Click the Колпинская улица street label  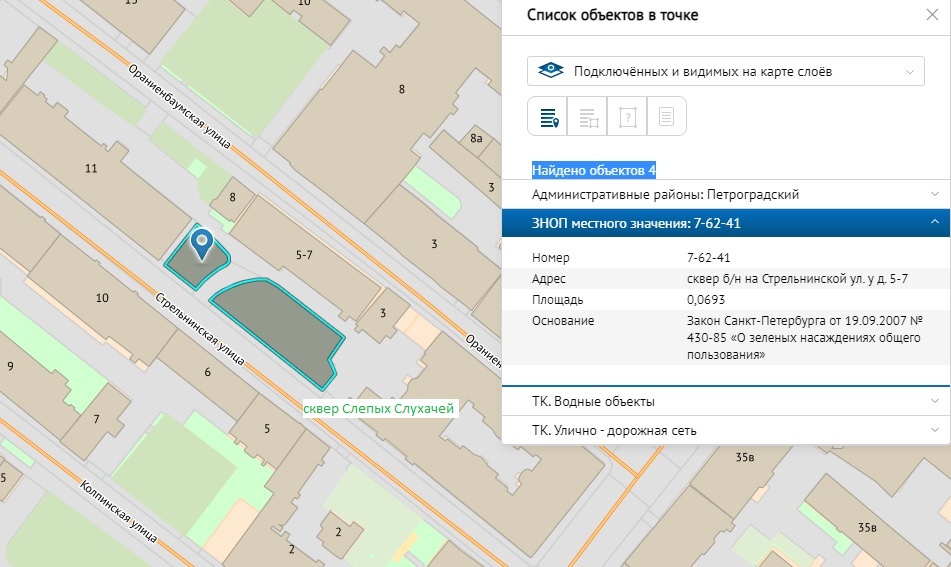click(x=120, y=511)
